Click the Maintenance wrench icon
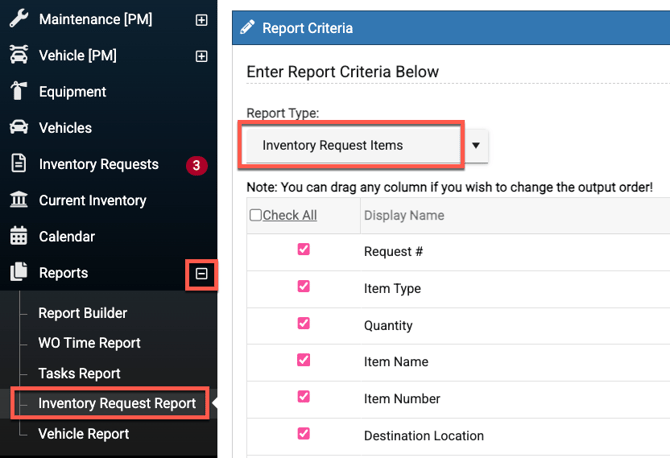 (x=18, y=19)
